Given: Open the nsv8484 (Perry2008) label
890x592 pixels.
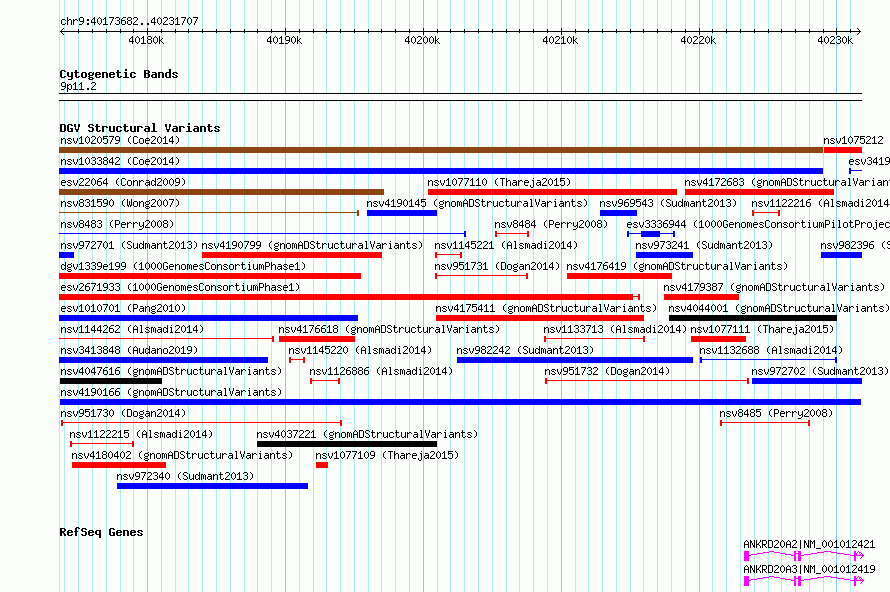Looking at the screenshot, I should pyautogui.click(x=551, y=224).
